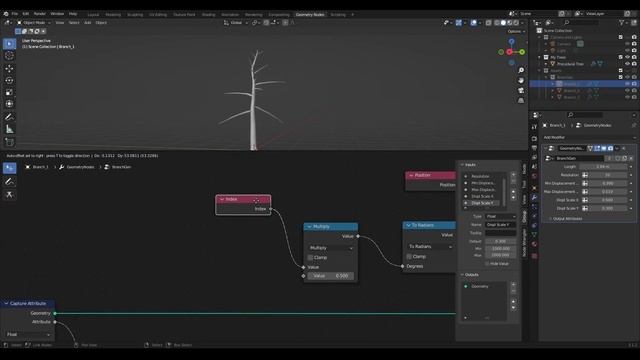
Task: Click the Add Modifier button
Action: pos(589,138)
